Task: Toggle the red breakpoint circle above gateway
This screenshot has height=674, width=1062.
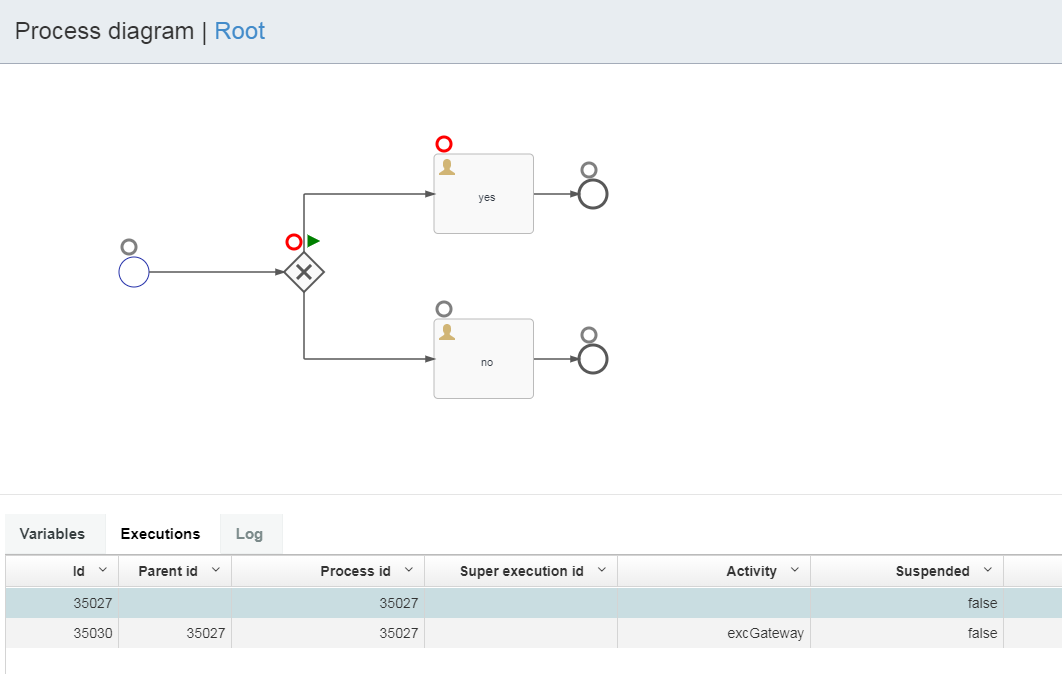Action: pos(293,242)
